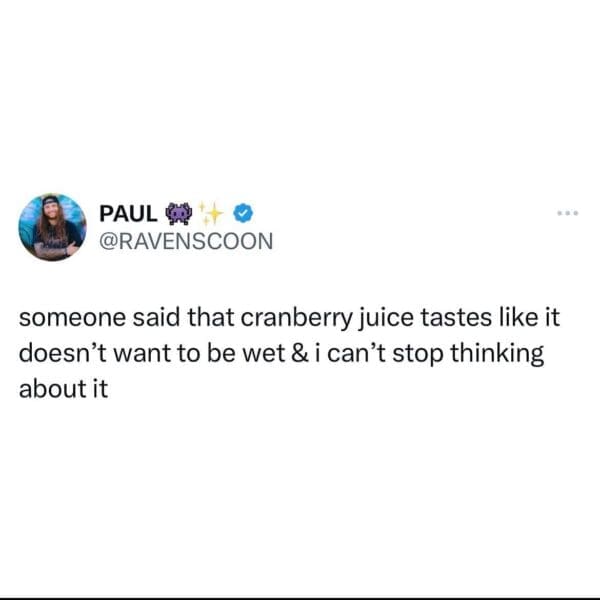Viewport: 600px width, 600px height.
Task: Click the blue verified checkmark badge
Action: 243,213
